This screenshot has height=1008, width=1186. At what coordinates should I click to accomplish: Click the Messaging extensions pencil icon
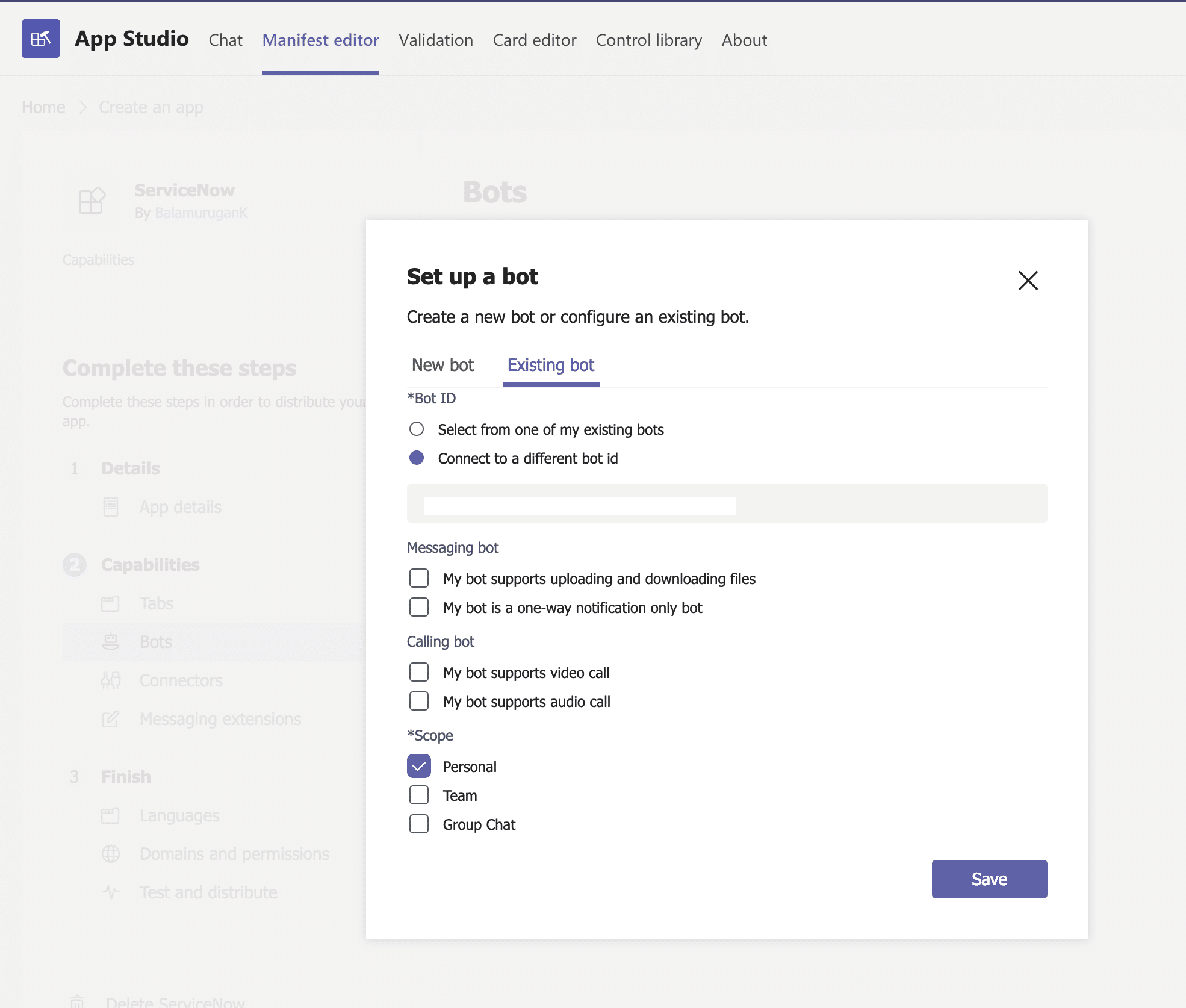coord(111,719)
